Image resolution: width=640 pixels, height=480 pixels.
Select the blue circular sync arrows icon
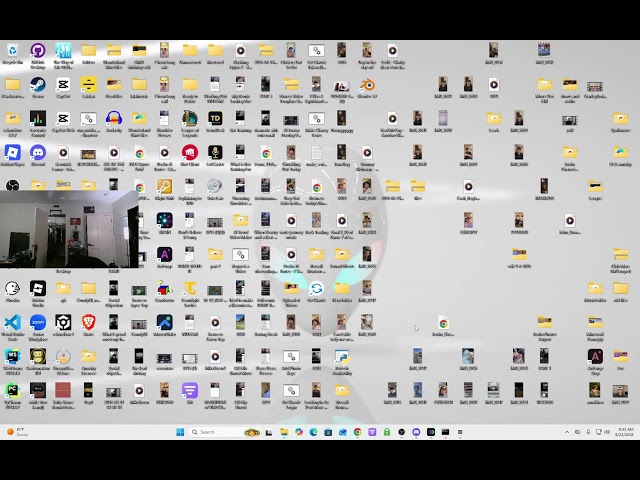point(316,289)
